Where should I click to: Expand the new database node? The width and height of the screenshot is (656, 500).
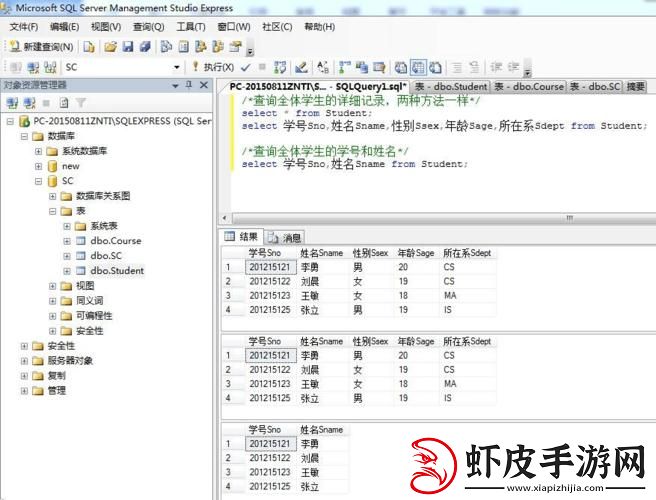(38, 167)
